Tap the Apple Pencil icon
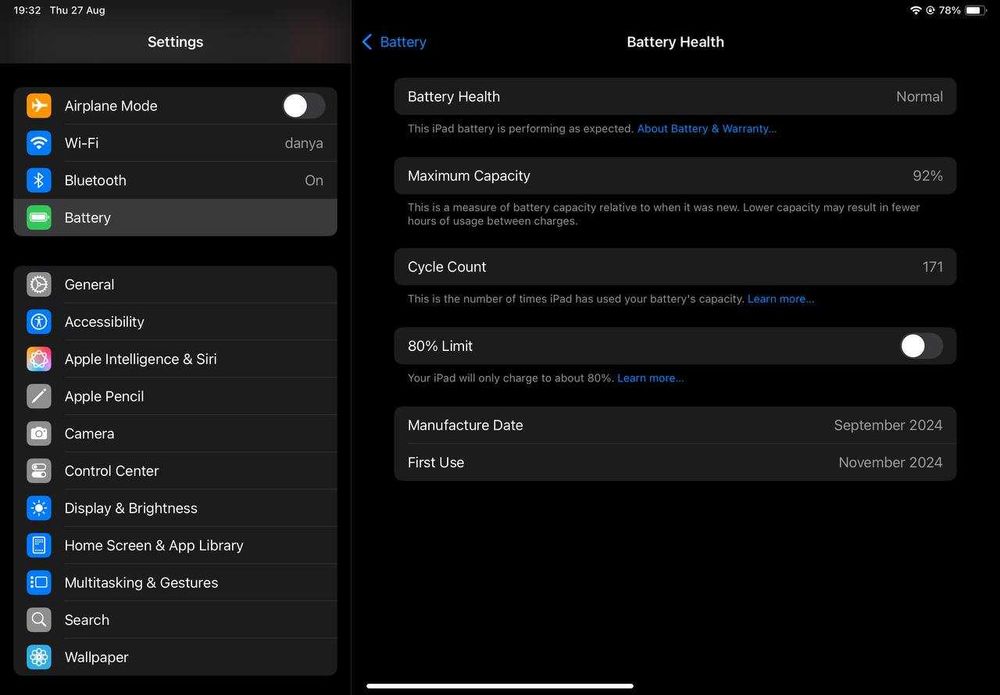The width and height of the screenshot is (1000, 695). point(39,397)
